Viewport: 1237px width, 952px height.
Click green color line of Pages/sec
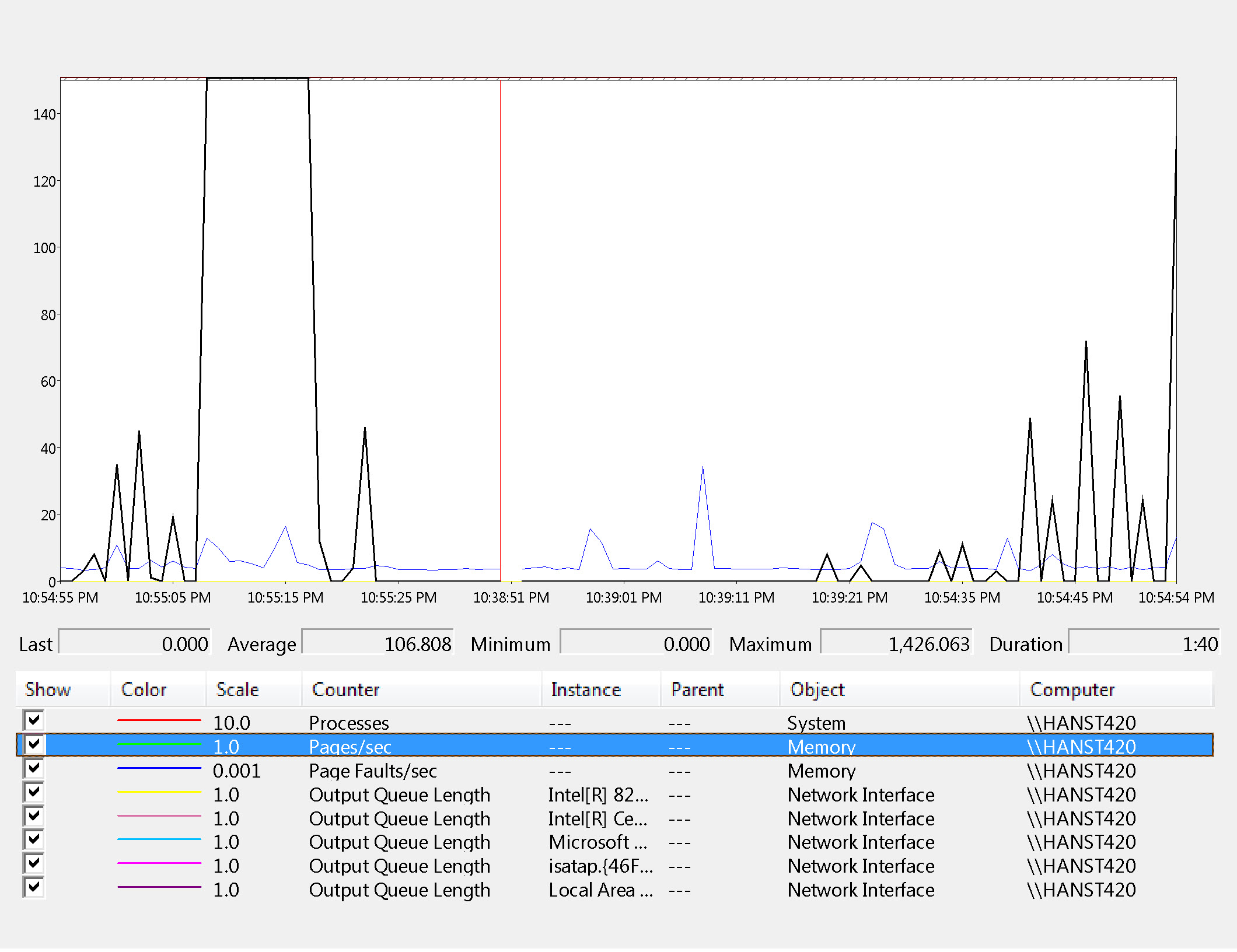159,744
